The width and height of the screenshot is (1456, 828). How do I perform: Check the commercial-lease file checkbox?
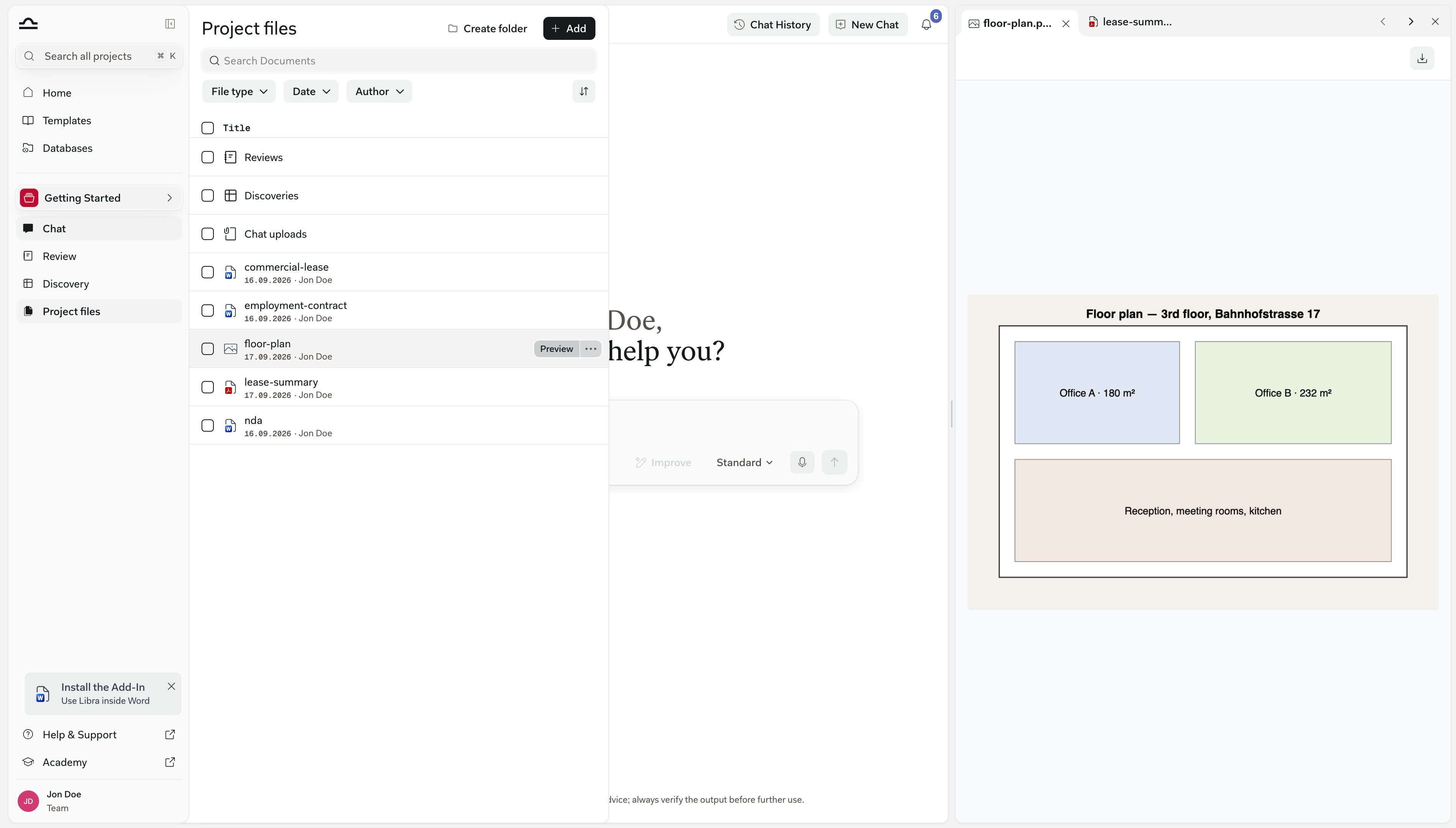click(207, 273)
